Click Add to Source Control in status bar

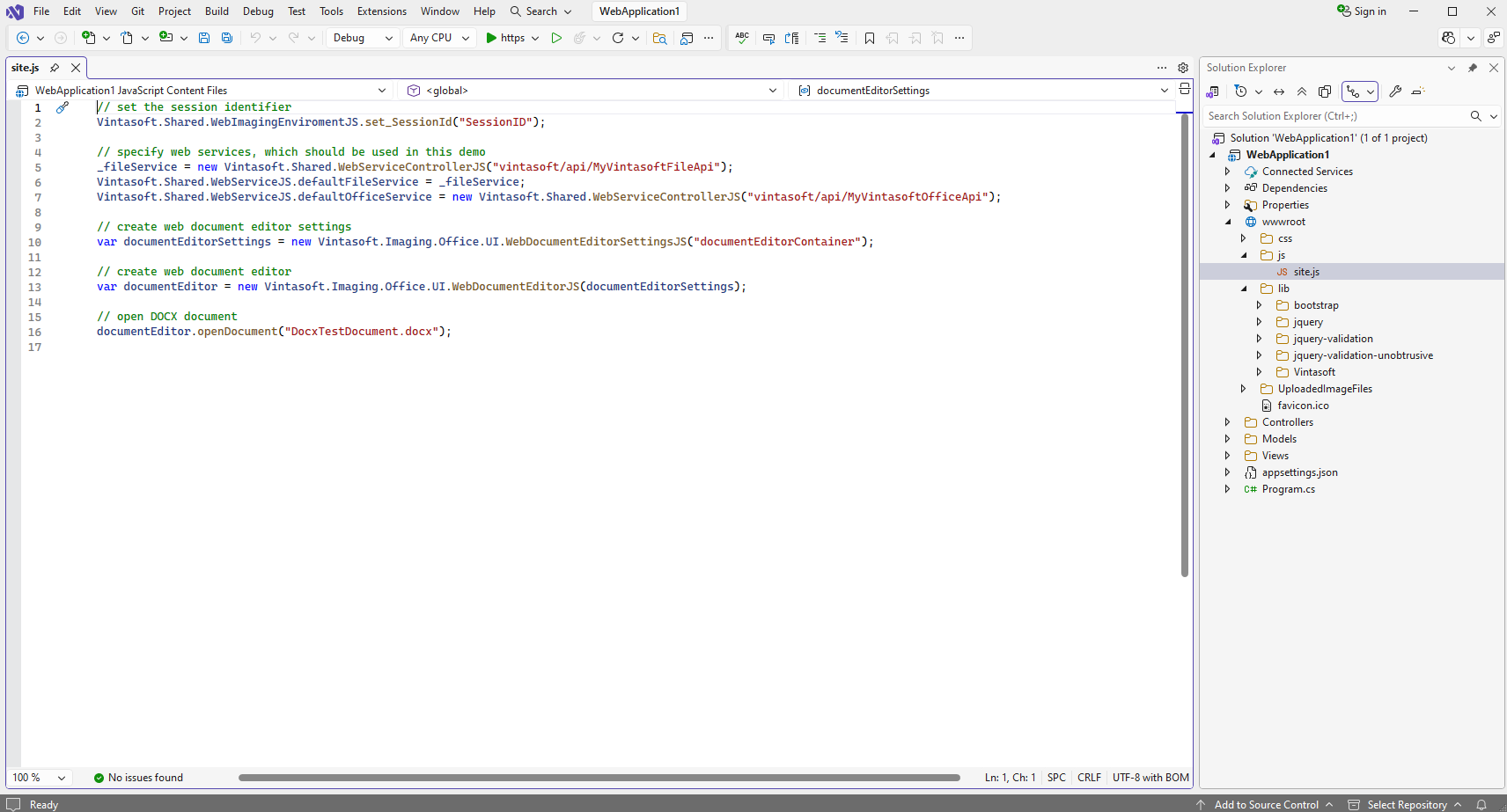(1266, 804)
